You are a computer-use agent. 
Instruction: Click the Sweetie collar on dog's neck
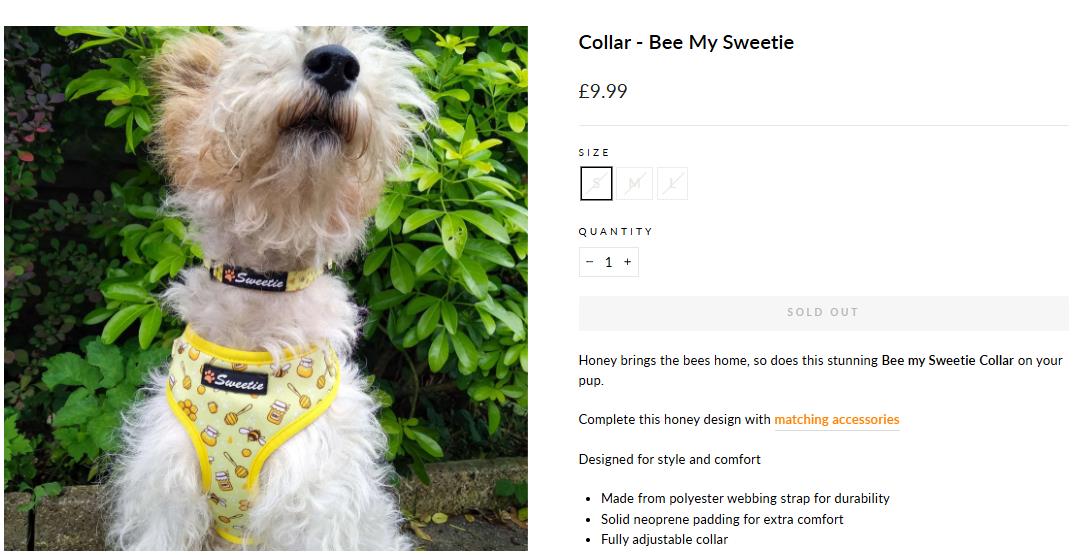[x=254, y=278]
